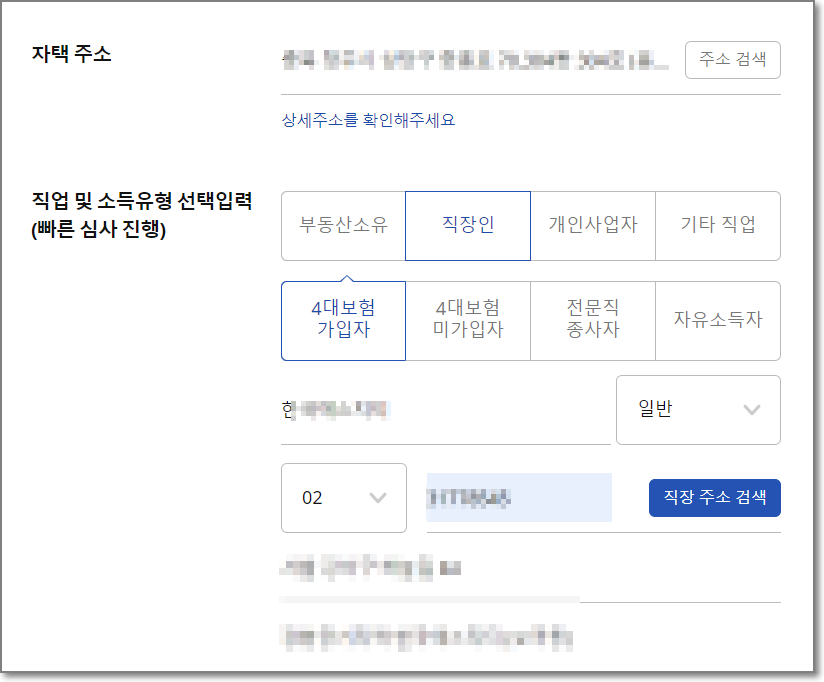Open the 일반 dropdown chevron

[x=753, y=409]
